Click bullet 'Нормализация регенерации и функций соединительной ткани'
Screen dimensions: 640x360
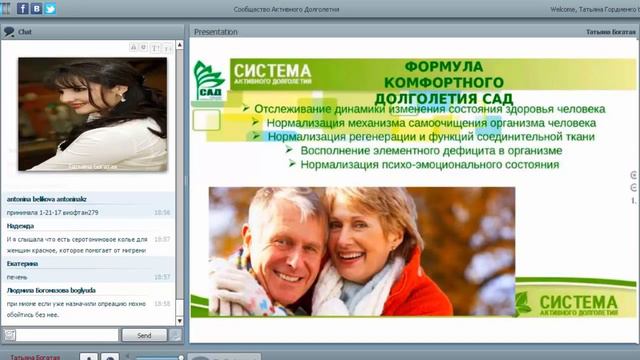431,137
